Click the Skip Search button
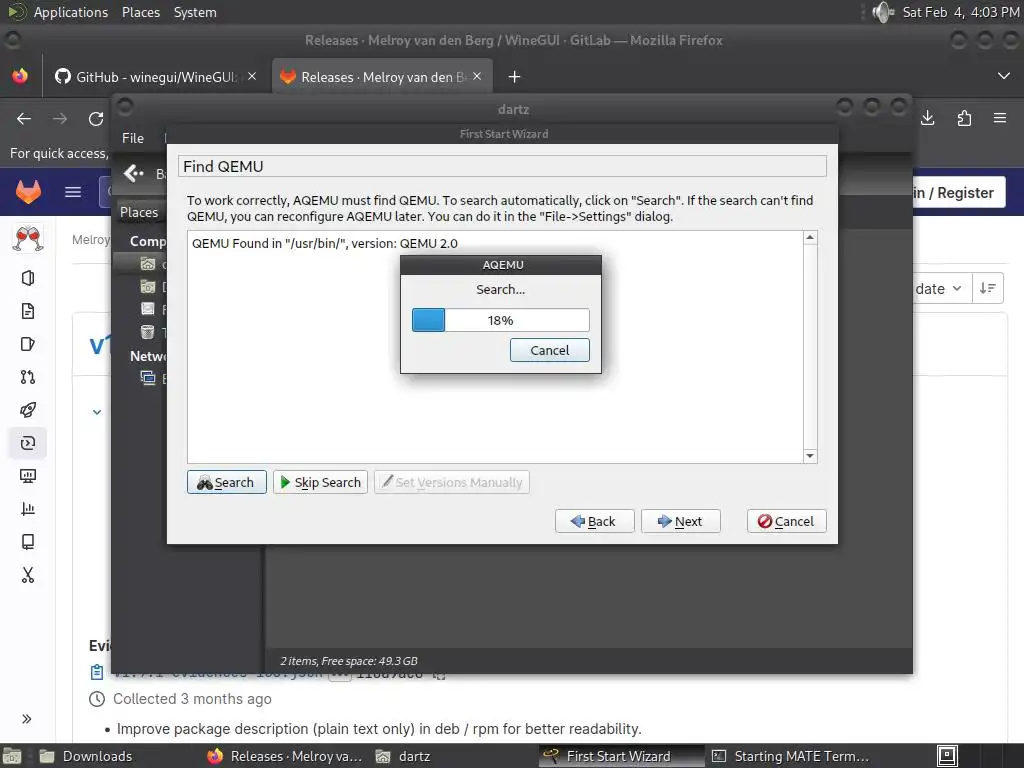The width and height of the screenshot is (1024, 768). tap(320, 483)
